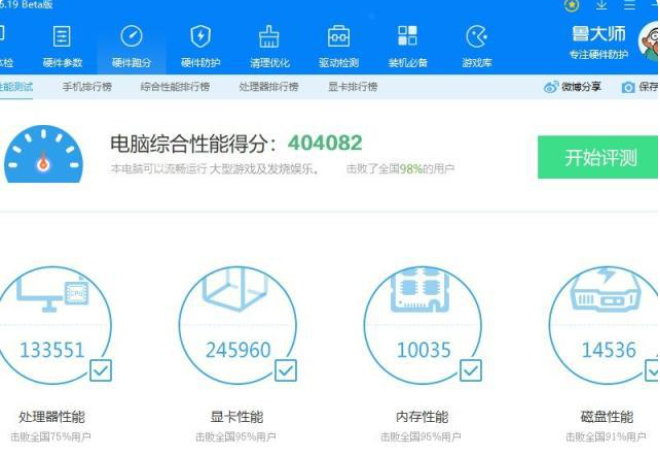Open the 硬件防护 shield icon
This screenshot has height=456, width=660.
(x=200, y=39)
